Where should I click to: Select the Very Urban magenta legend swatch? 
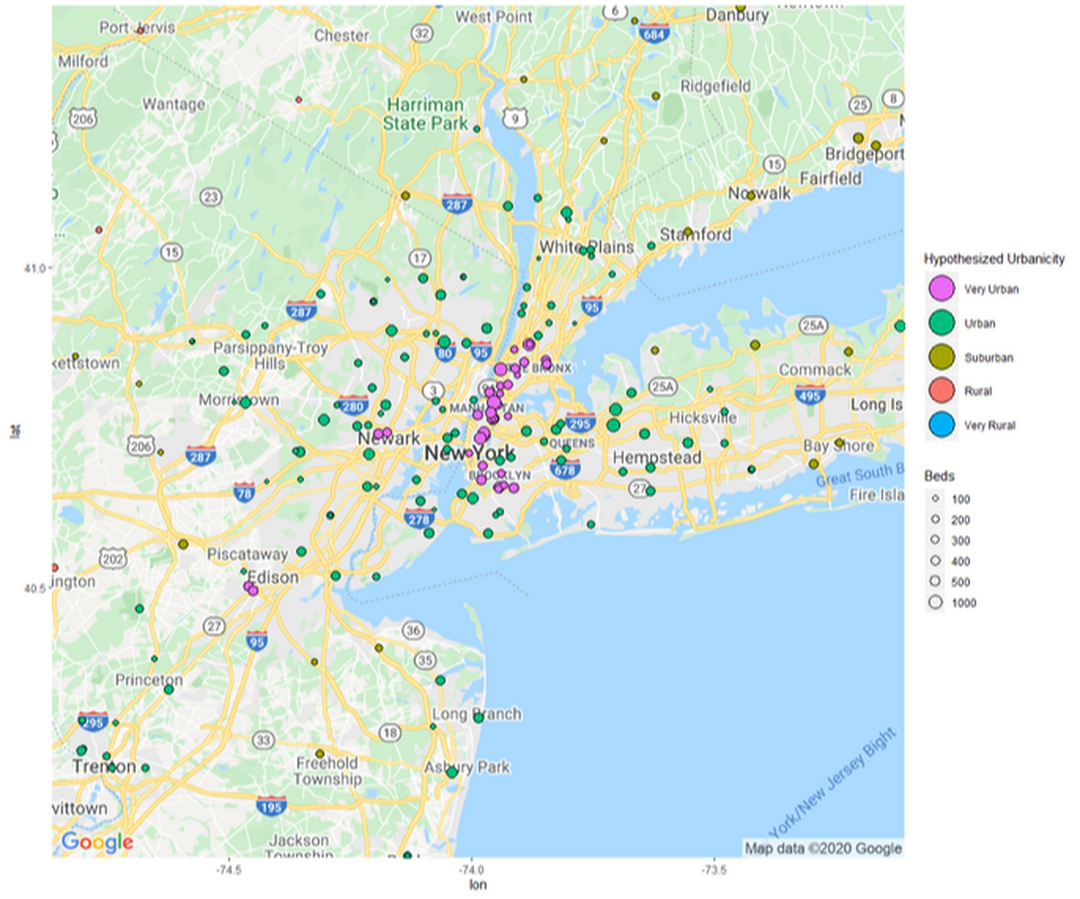940,290
